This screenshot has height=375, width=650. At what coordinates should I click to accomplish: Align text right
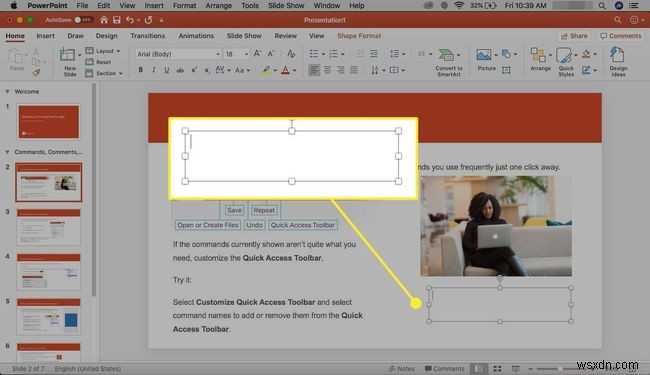(x=340, y=70)
